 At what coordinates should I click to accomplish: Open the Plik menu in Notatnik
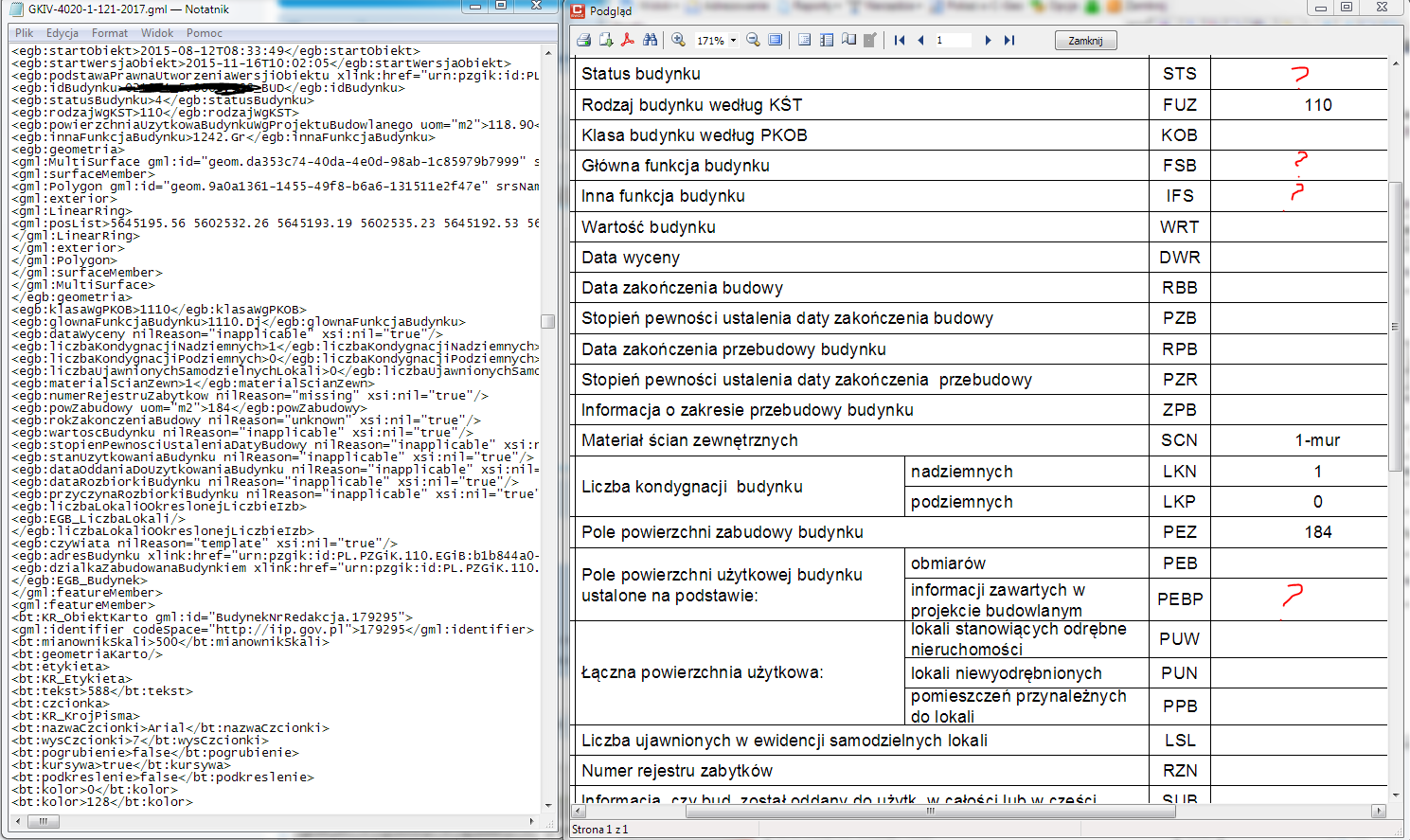25,33
